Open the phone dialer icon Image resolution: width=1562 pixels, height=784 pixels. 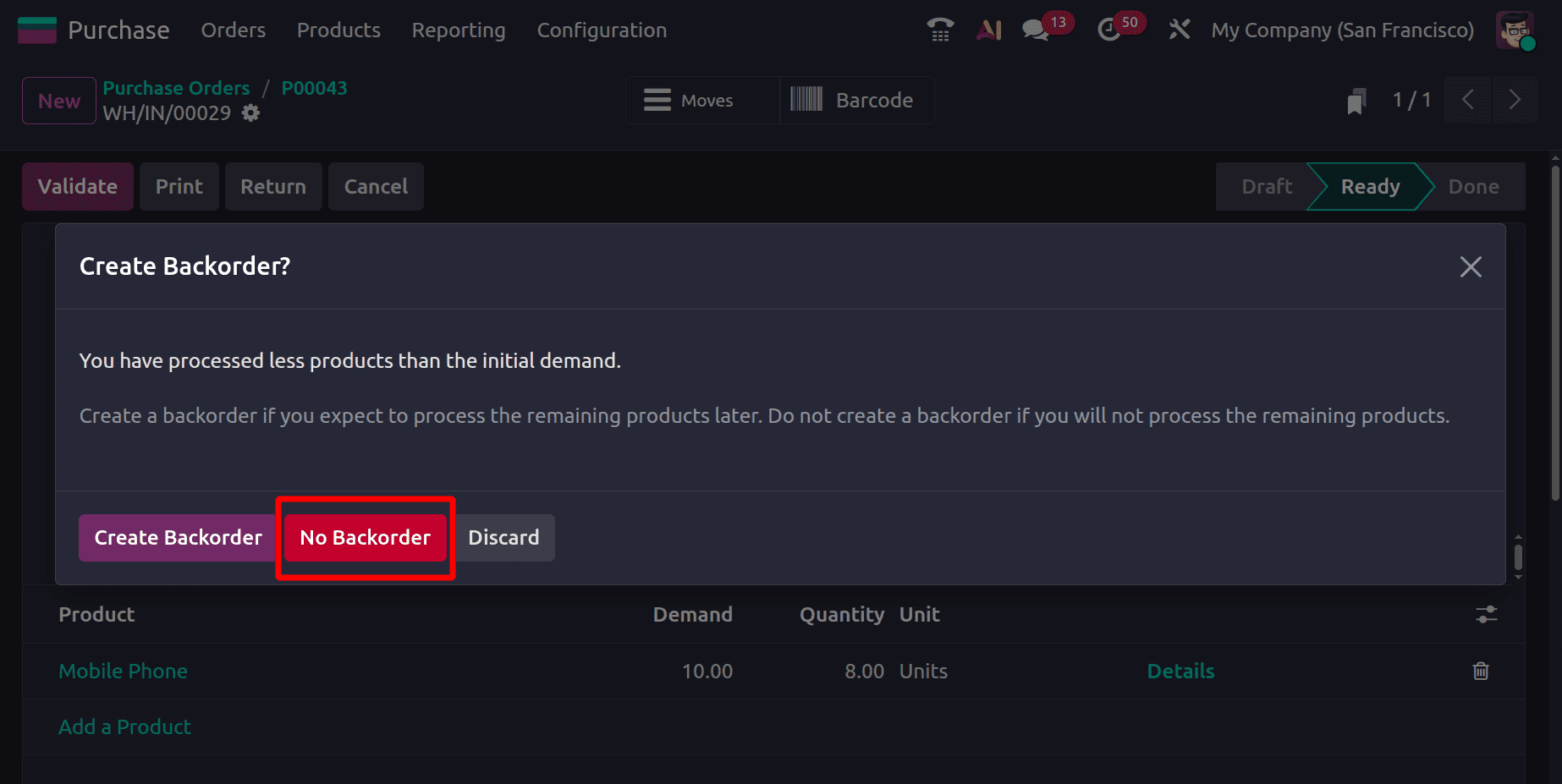[x=939, y=30]
